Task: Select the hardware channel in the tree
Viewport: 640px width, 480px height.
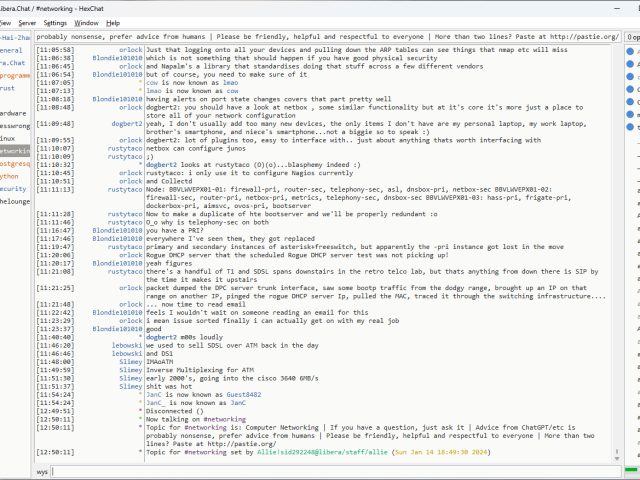Action: [x=13, y=113]
